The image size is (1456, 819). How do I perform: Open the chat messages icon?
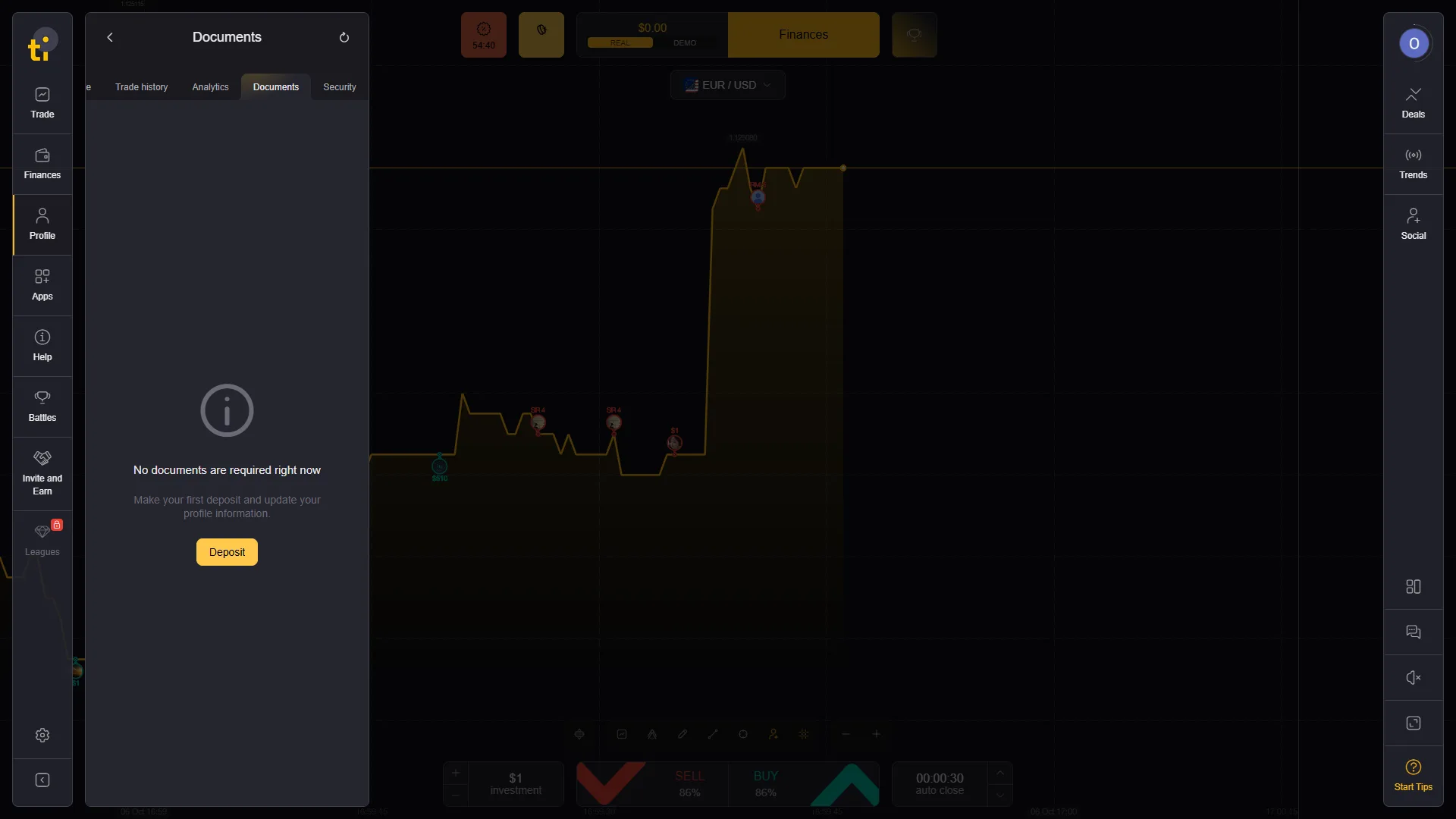coord(1414,632)
